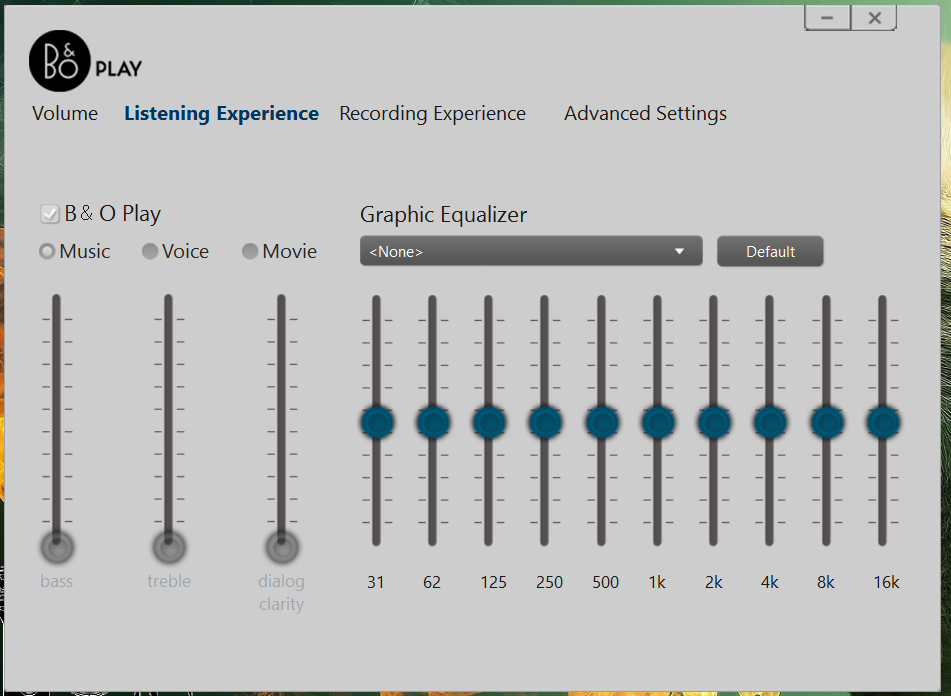951x696 pixels.
Task: Switch to the Volume tab
Action: 65,114
